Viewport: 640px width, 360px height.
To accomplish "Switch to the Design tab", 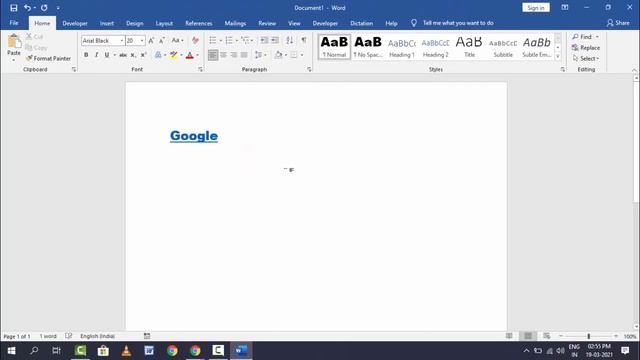I will tap(135, 23).
